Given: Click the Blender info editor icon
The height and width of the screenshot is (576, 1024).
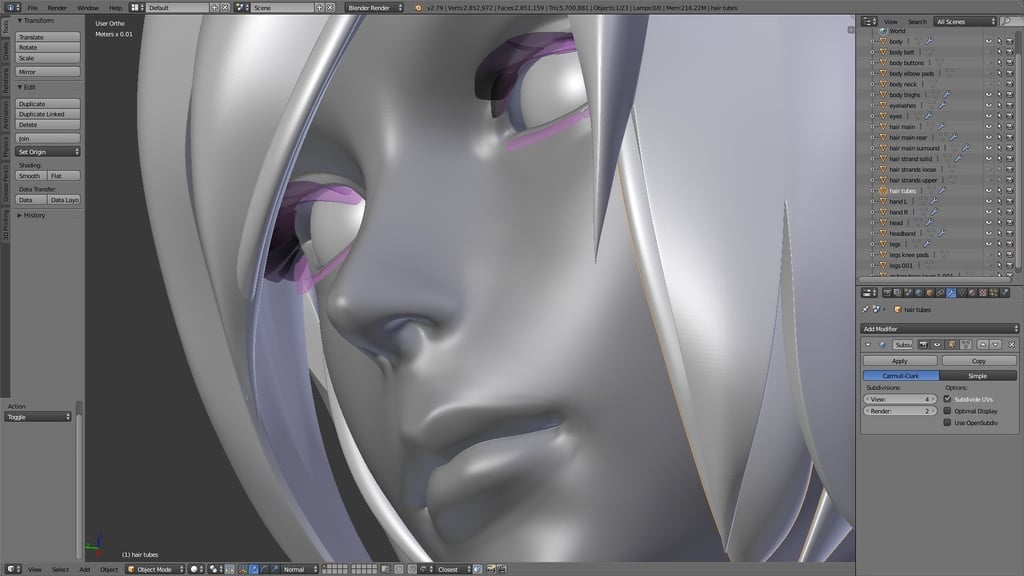Looking at the screenshot, I should [12, 7].
